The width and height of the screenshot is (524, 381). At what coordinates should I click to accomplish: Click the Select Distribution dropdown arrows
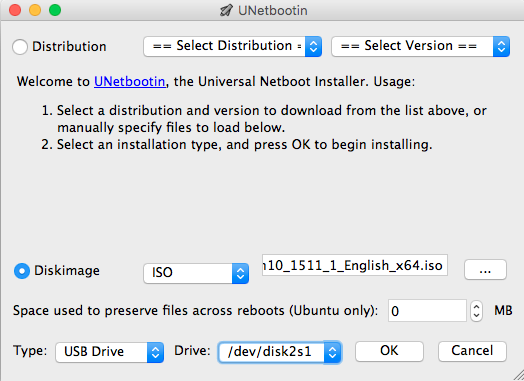(313, 46)
